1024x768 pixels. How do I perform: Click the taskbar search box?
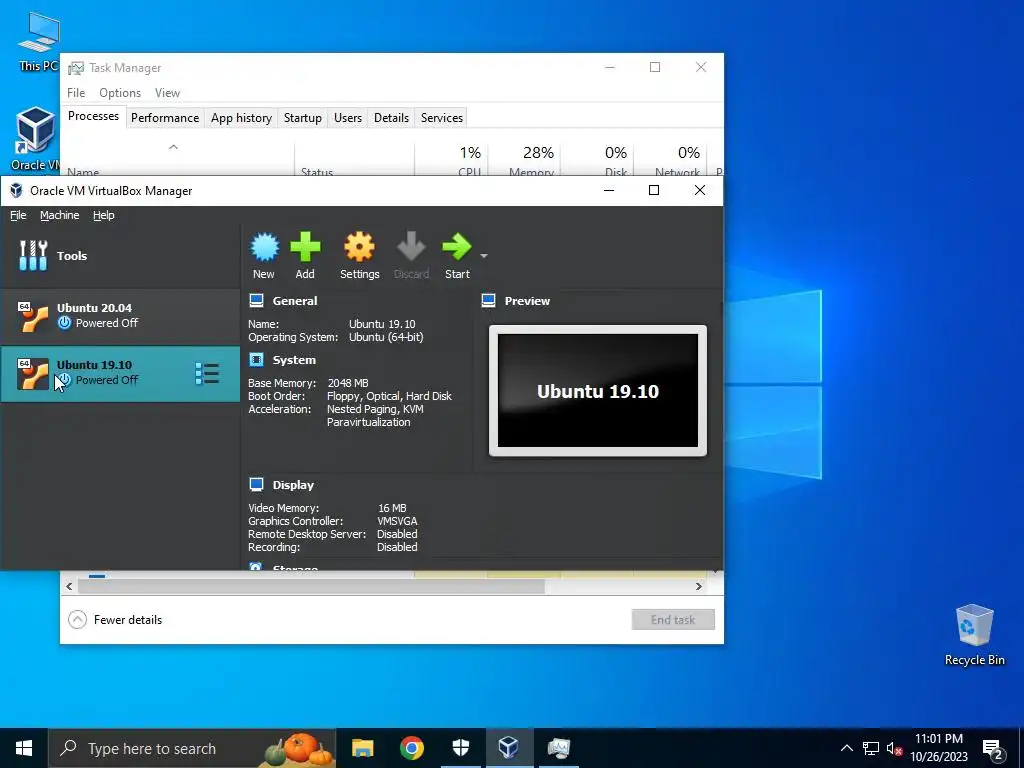pos(192,748)
